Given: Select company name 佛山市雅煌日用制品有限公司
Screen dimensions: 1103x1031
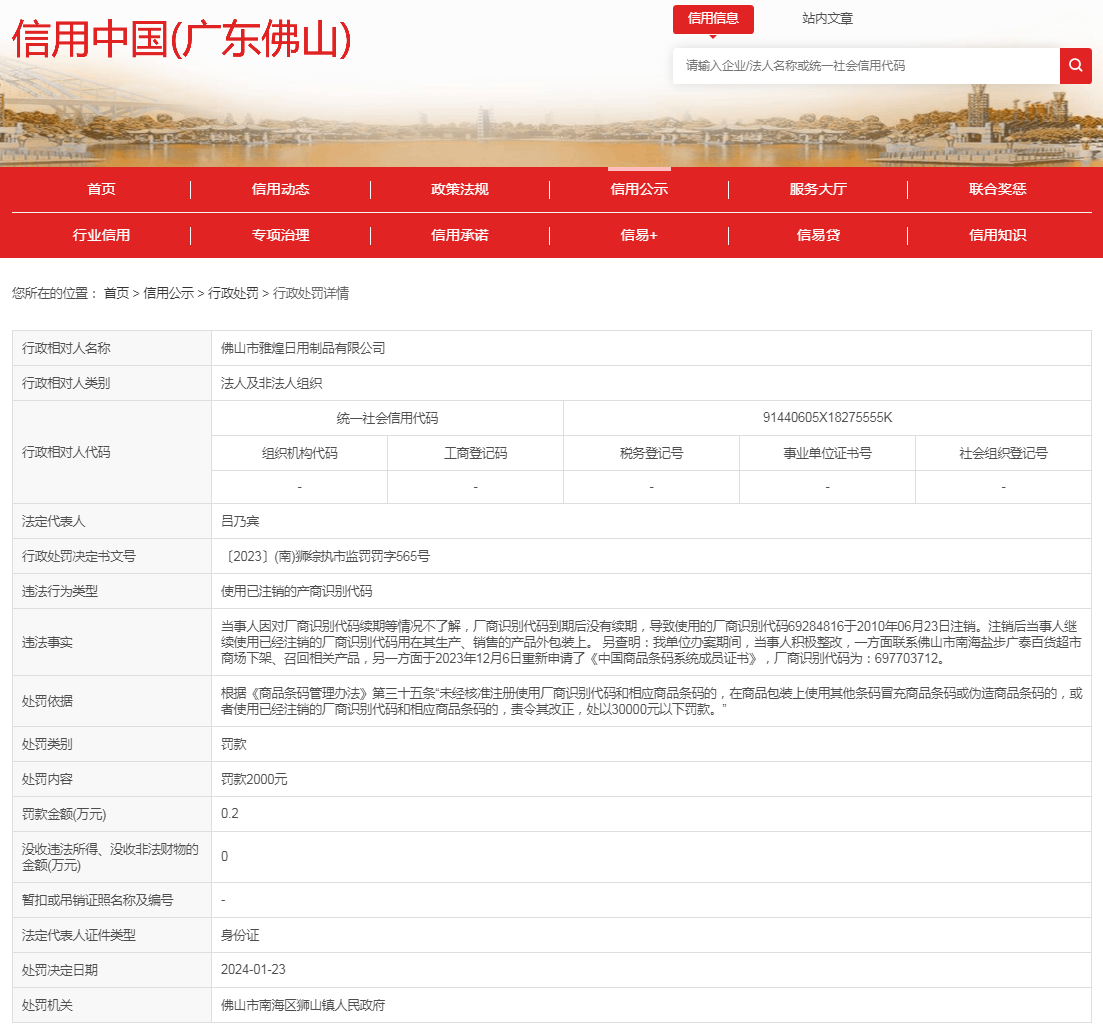Looking at the screenshot, I should tap(303, 348).
